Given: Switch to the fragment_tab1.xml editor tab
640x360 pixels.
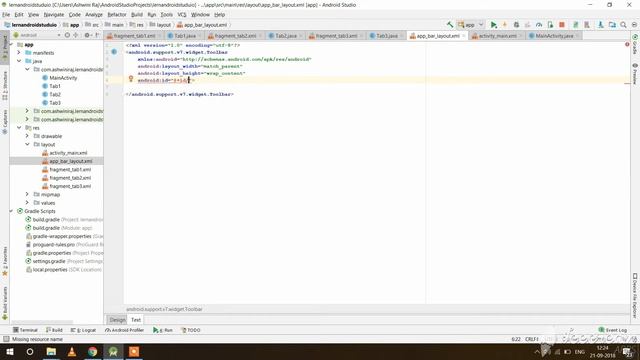Looking at the screenshot, I should coord(134,36).
